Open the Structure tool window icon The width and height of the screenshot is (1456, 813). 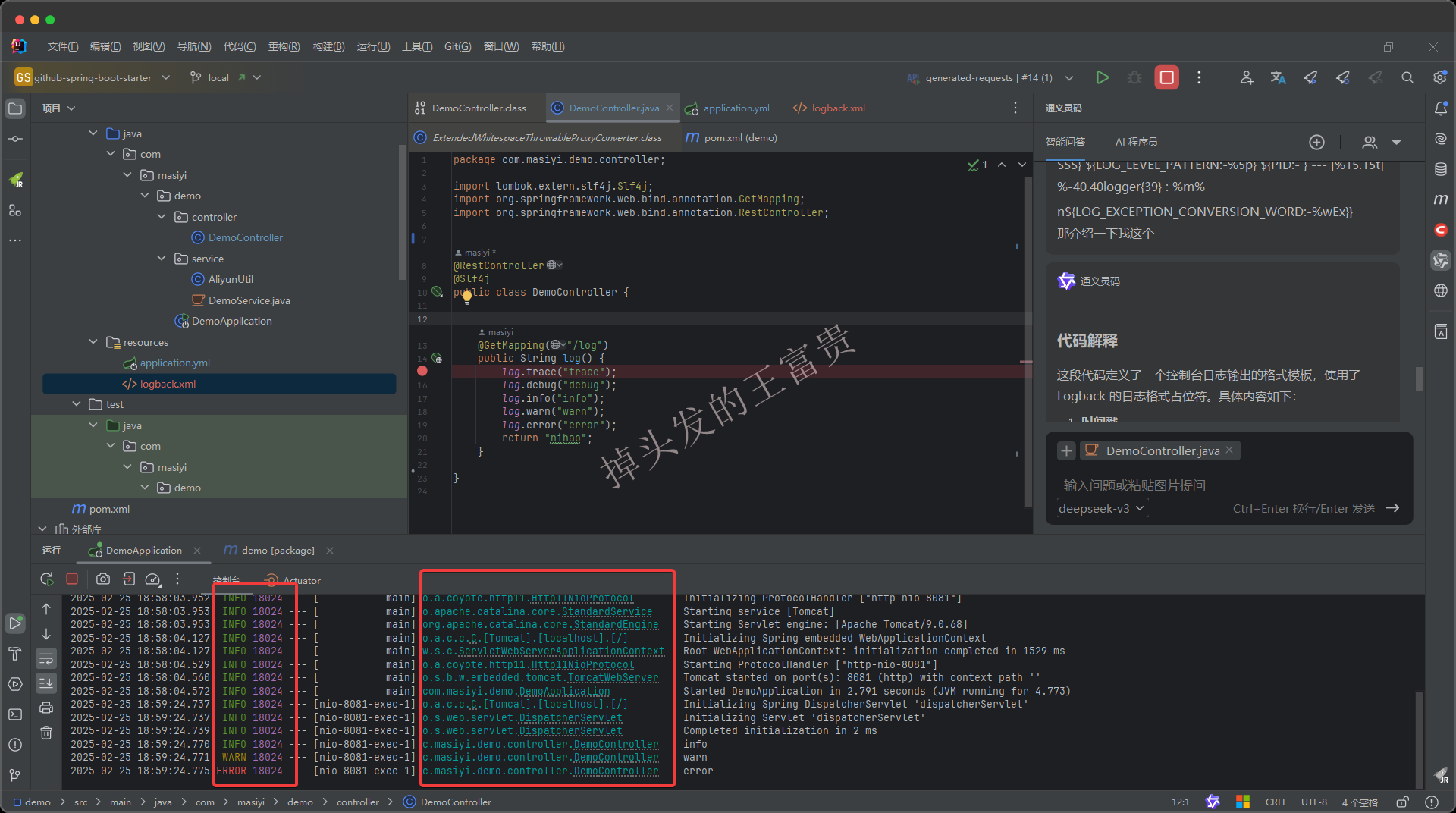click(x=15, y=210)
